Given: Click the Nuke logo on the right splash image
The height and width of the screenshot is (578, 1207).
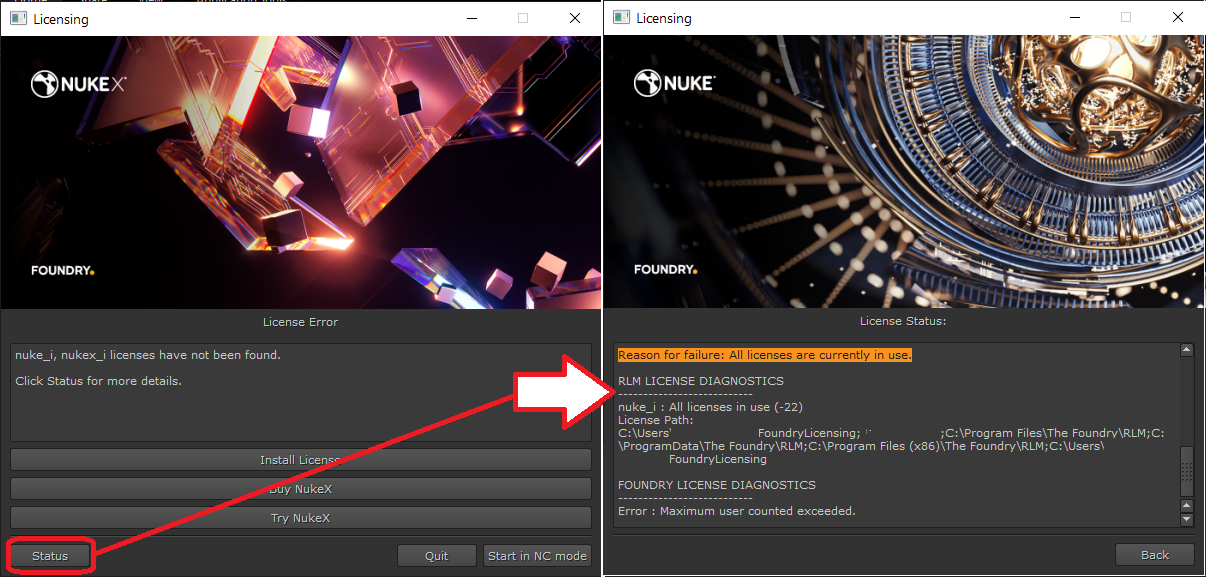Looking at the screenshot, I should pyautogui.click(x=674, y=83).
